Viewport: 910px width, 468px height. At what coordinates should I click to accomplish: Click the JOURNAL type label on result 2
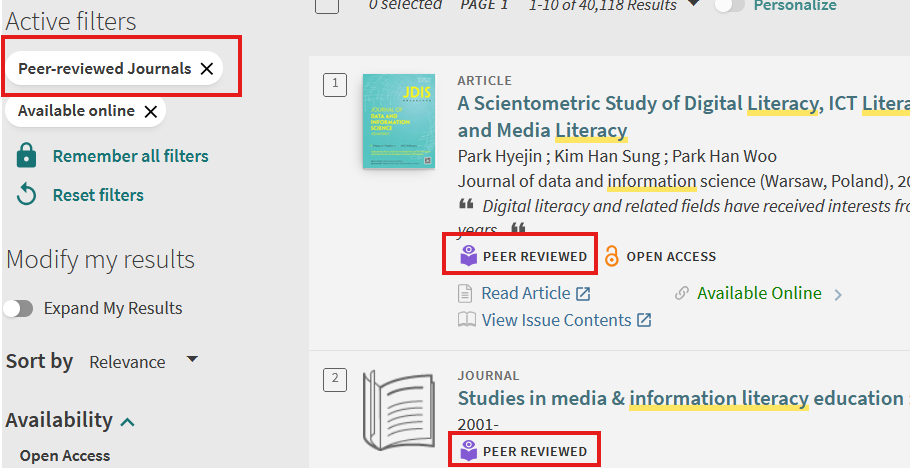click(488, 376)
